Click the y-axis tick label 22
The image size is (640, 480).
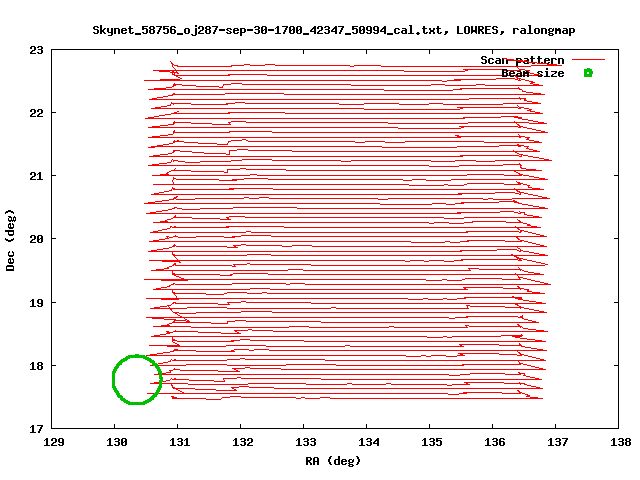(36, 113)
